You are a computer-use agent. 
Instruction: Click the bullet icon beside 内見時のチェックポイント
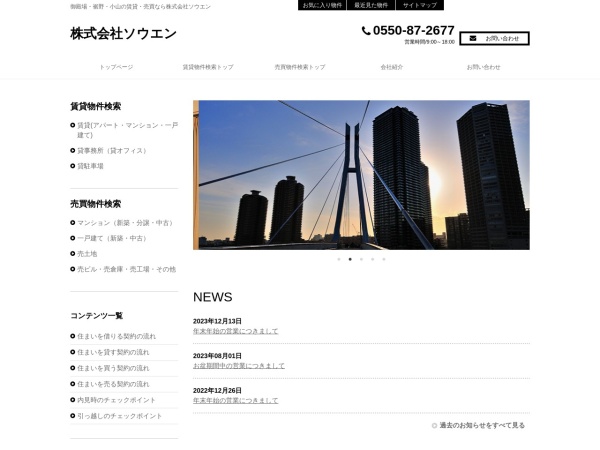pyautogui.click(x=73, y=400)
